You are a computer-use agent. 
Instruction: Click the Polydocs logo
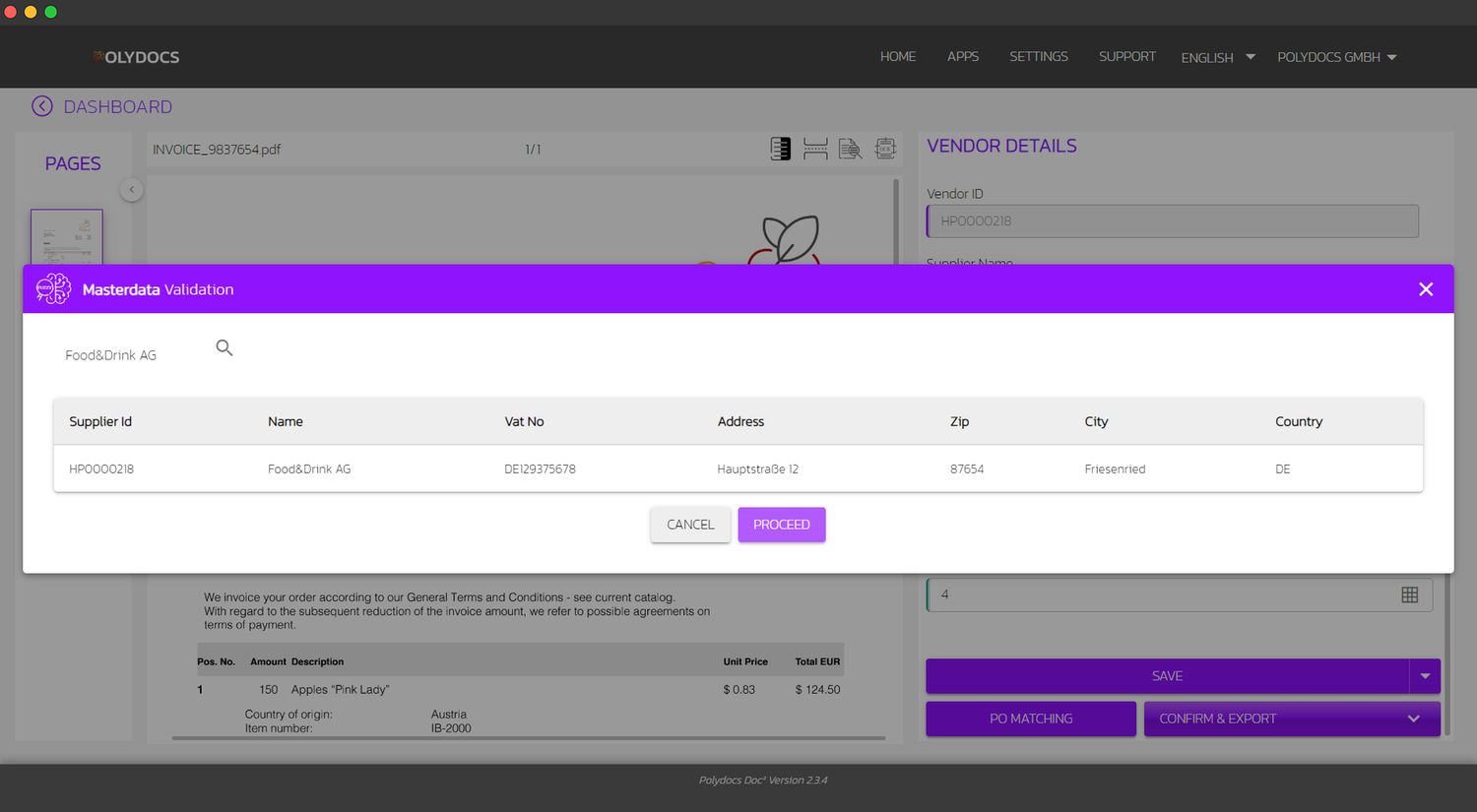point(136,56)
